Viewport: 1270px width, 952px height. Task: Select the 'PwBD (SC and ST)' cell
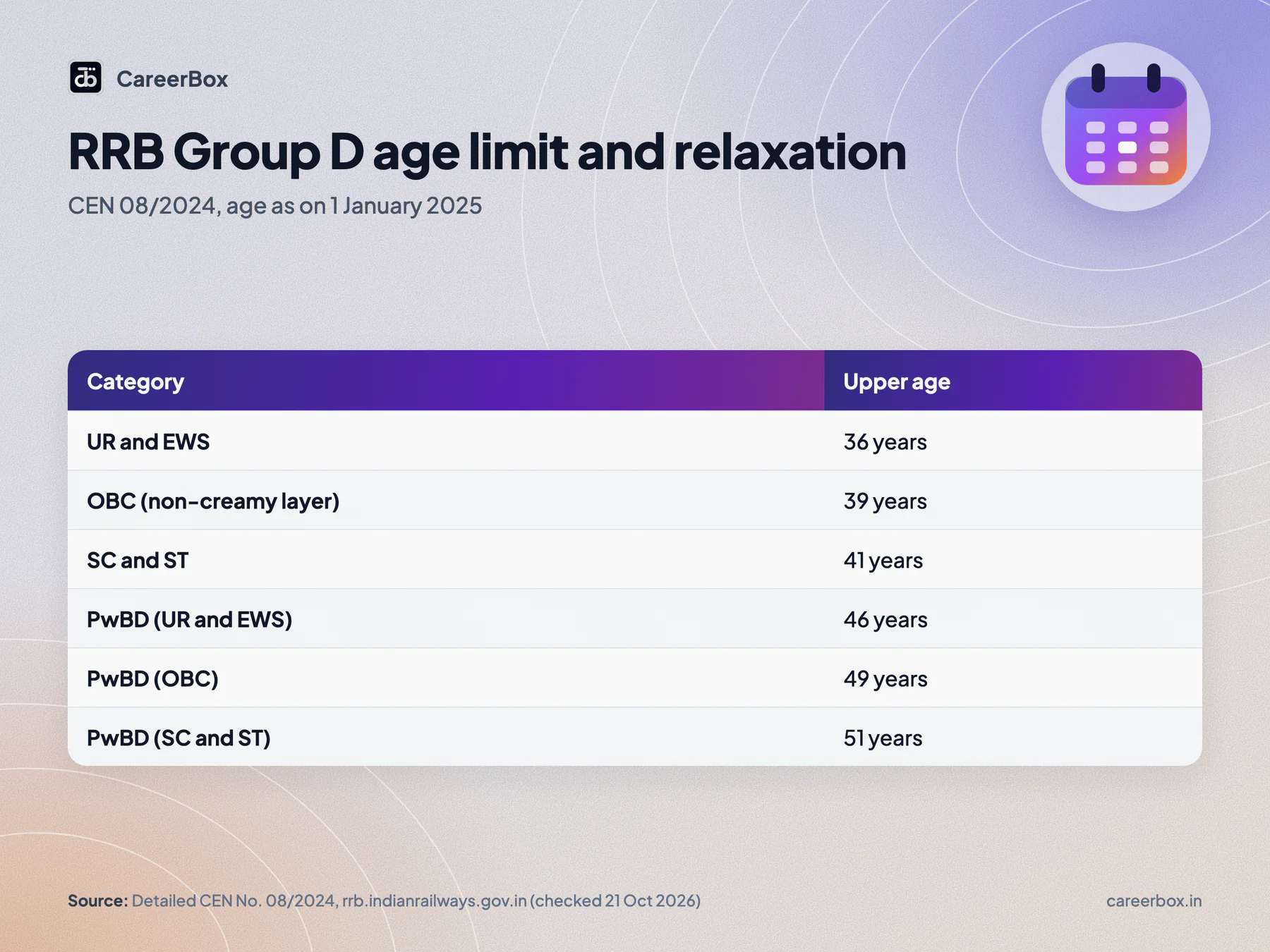[x=446, y=738]
